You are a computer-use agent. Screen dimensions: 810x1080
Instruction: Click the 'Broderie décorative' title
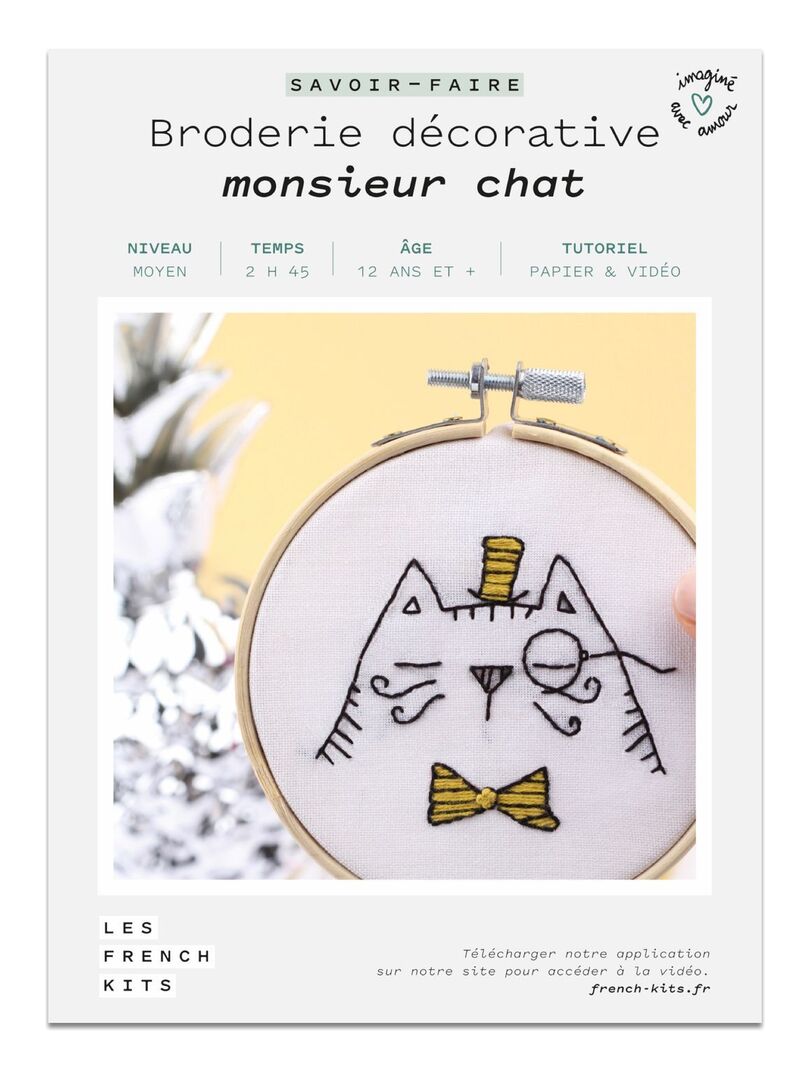pyautogui.click(x=404, y=132)
